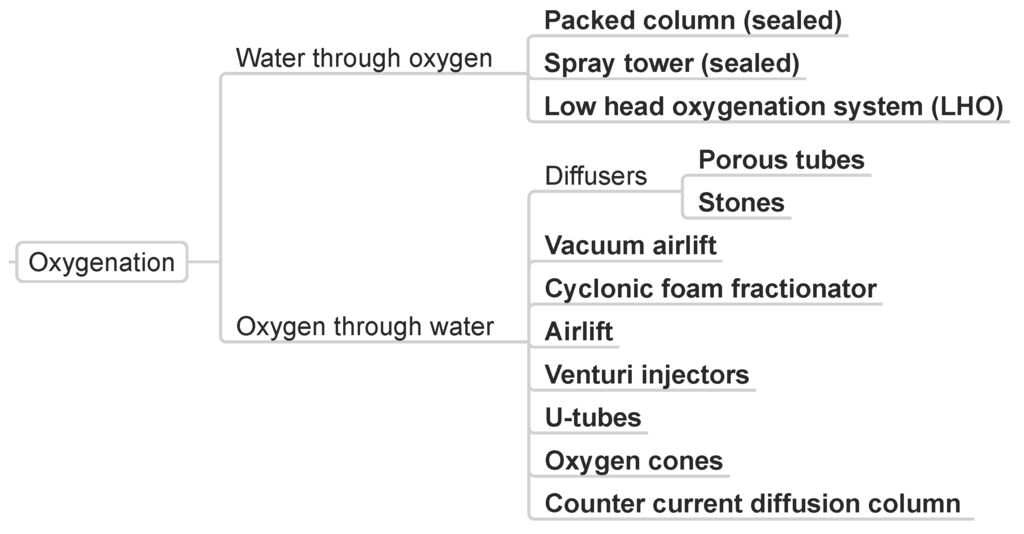Click the Counter current diffusion column node
This screenshot has width=1024, height=534.
click(752, 504)
